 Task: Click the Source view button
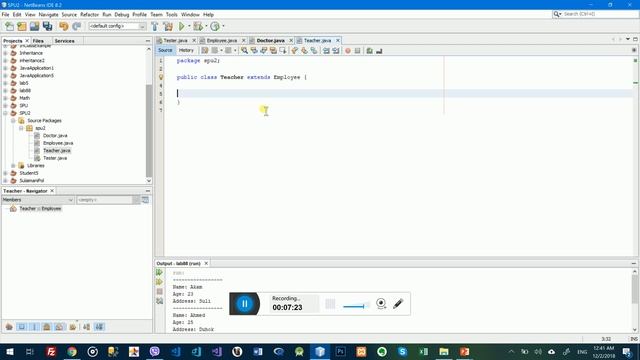pos(165,50)
